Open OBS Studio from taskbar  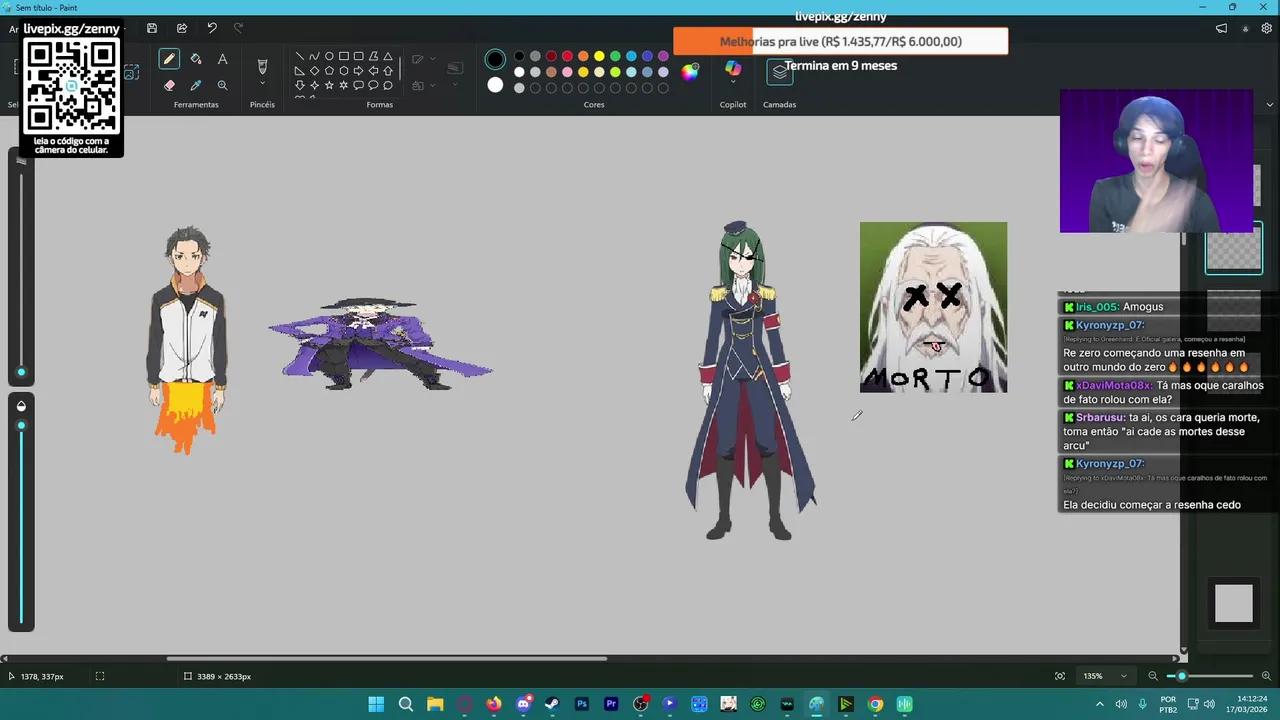pyautogui.click(x=640, y=704)
